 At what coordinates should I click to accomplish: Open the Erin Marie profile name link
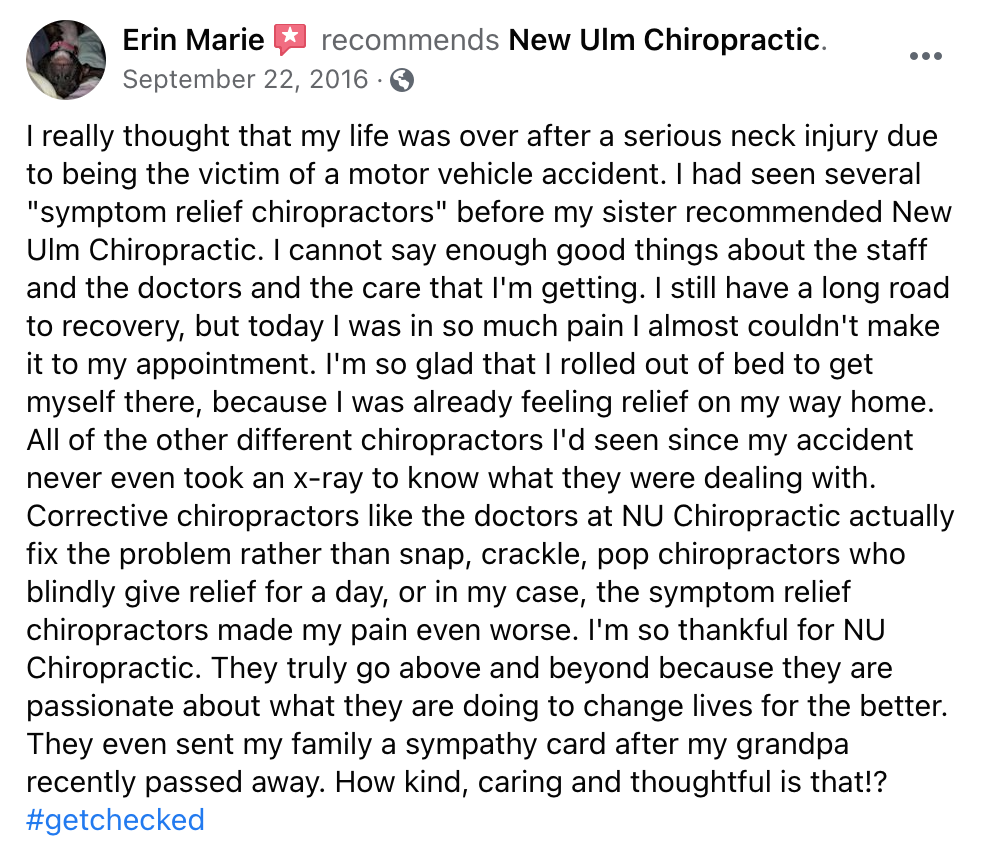pyautogui.click(x=193, y=40)
